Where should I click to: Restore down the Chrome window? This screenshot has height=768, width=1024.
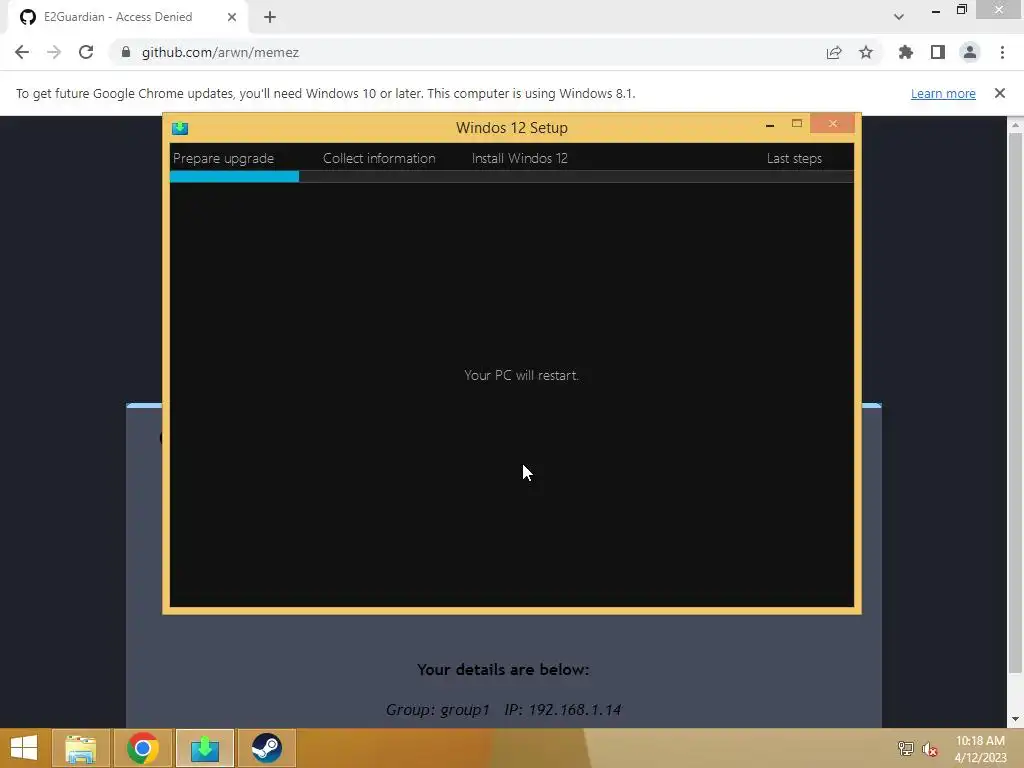(x=962, y=9)
